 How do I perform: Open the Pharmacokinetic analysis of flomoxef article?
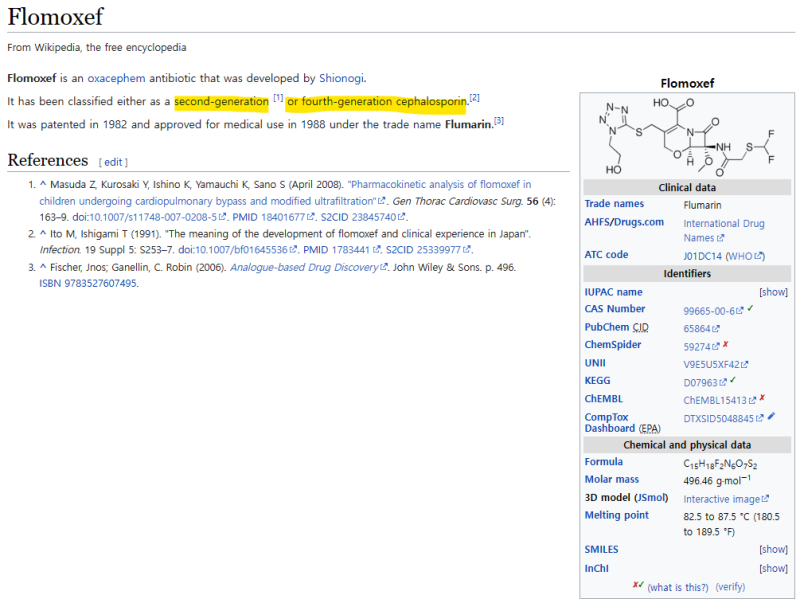pyautogui.click(x=286, y=192)
